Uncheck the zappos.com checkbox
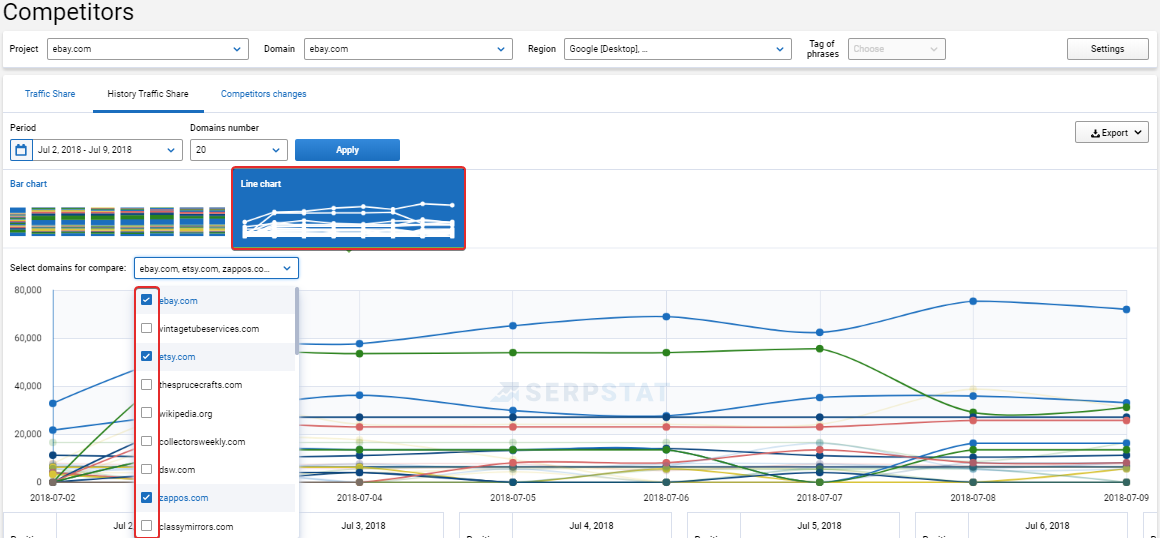Screen dimensions: 1160x538 coord(146,497)
